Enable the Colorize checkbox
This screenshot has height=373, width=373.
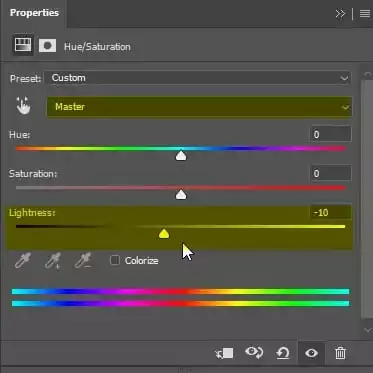coord(115,260)
